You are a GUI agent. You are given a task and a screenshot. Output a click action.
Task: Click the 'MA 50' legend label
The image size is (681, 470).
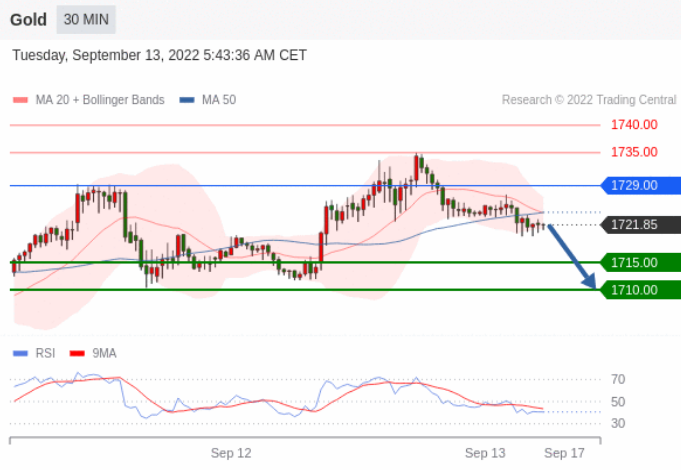point(219,100)
